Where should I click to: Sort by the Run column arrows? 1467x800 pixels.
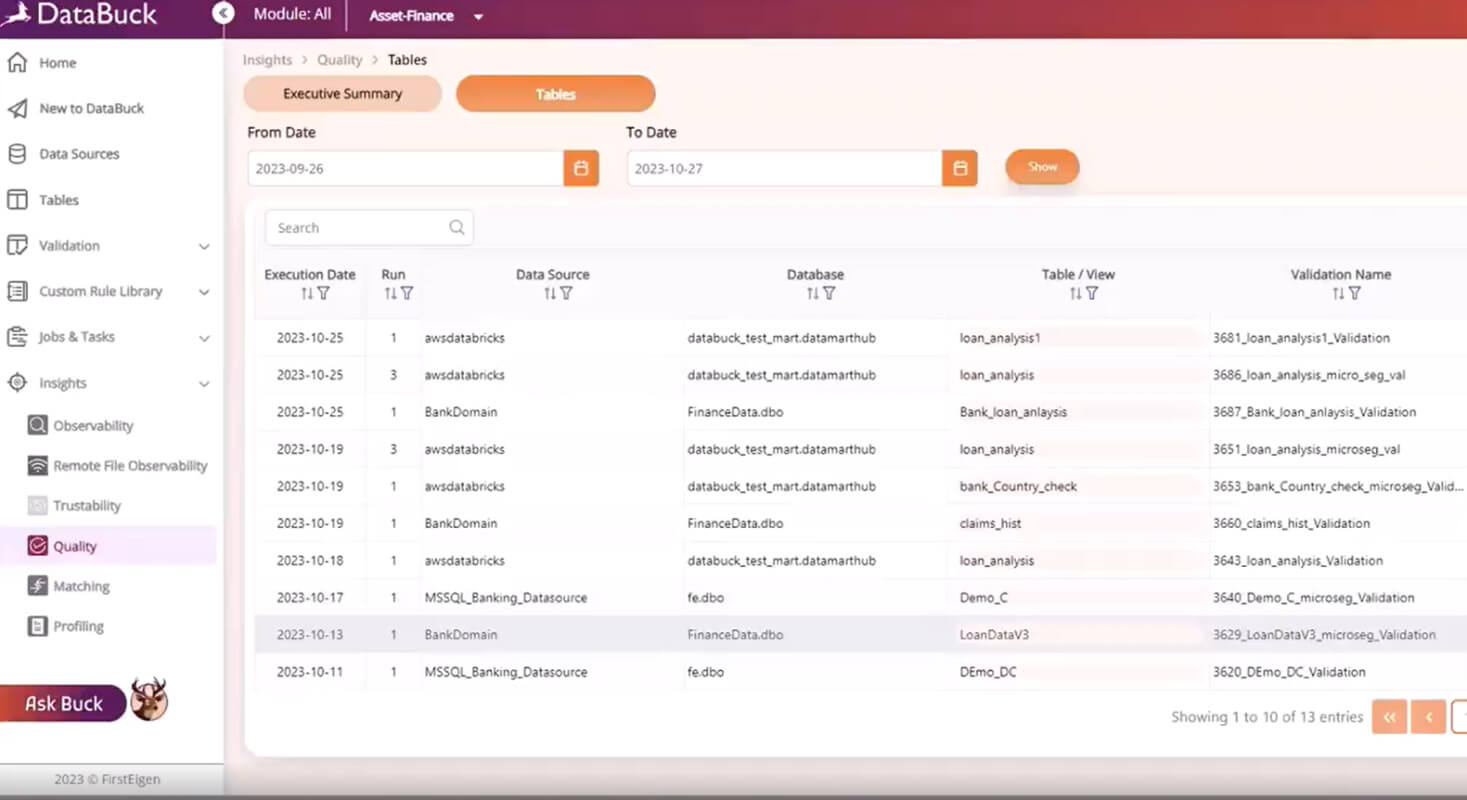click(x=390, y=294)
